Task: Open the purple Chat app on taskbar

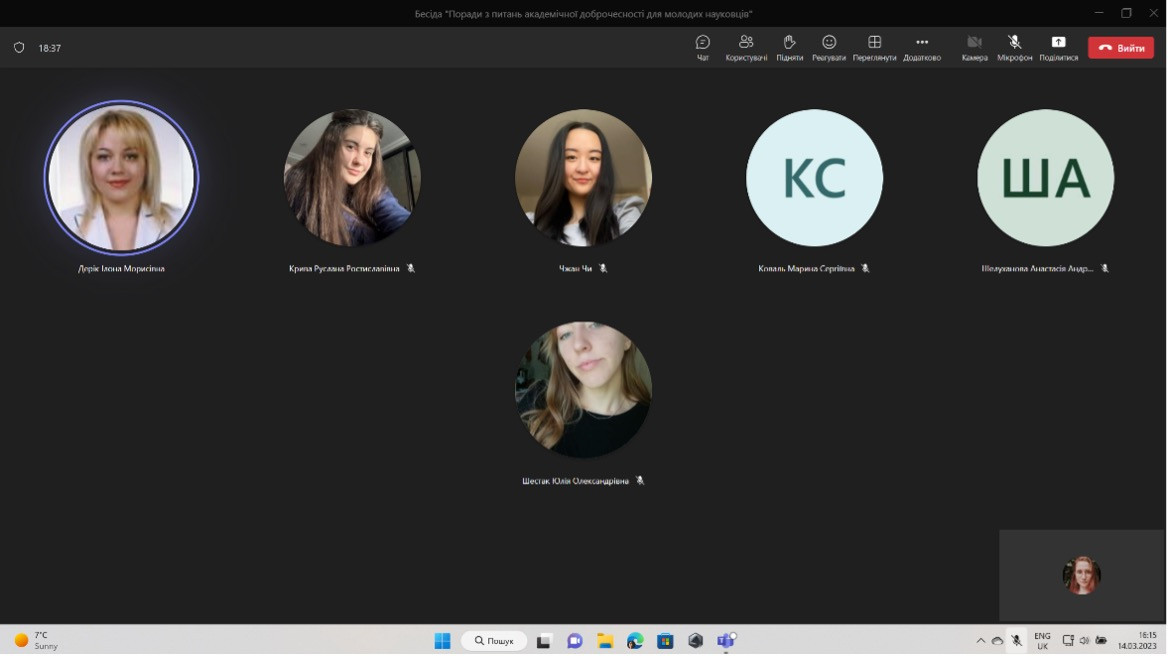Action: [x=575, y=641]
